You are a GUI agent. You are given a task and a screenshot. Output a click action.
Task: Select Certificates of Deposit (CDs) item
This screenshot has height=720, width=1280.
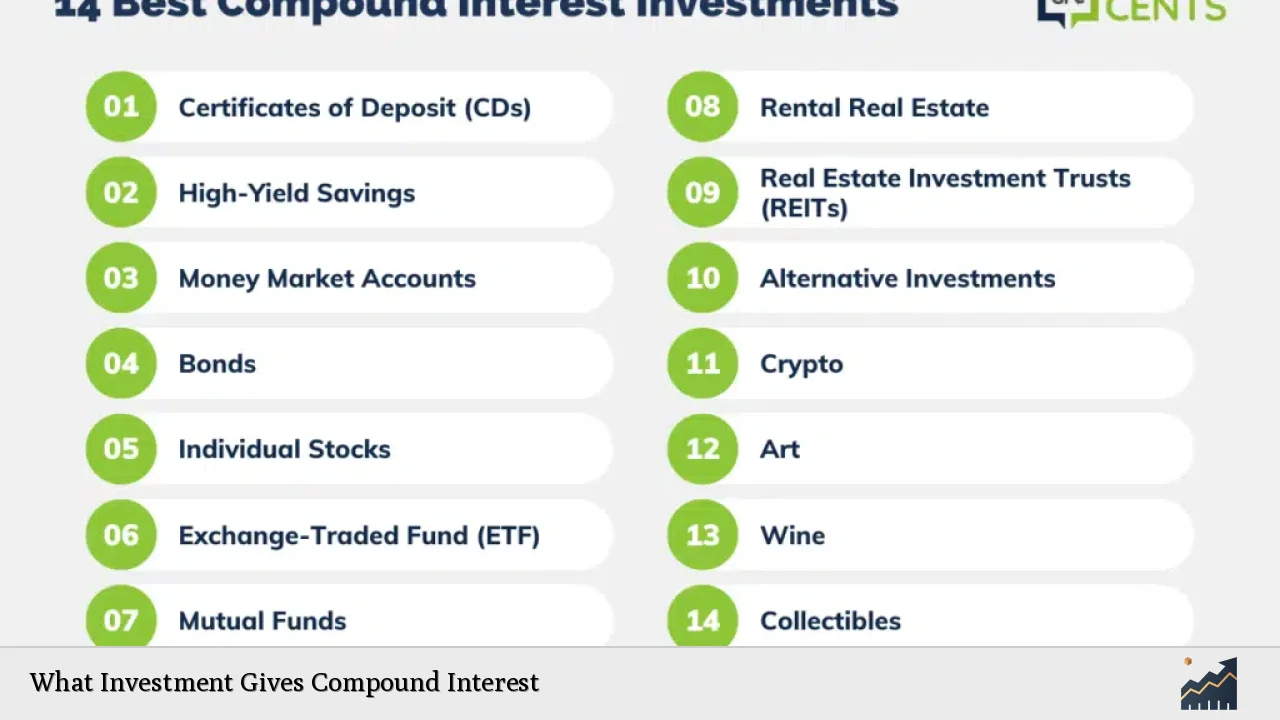(x=354, y=108)
